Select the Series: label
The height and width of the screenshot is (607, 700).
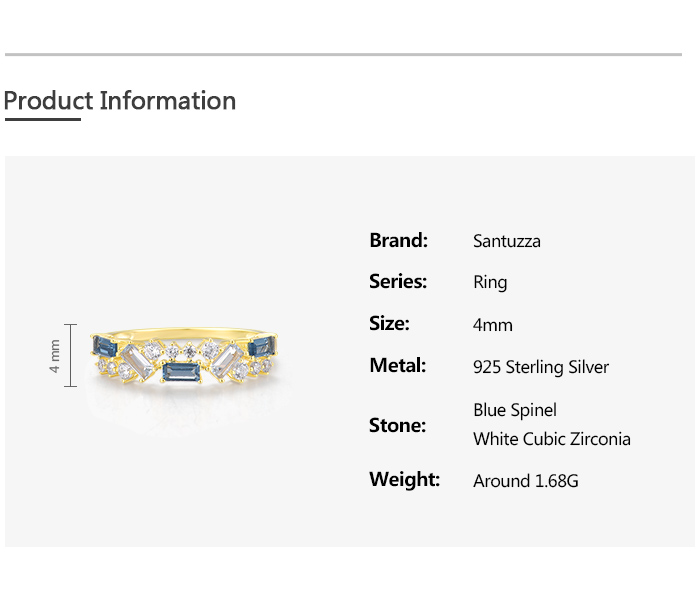[398, 282]
